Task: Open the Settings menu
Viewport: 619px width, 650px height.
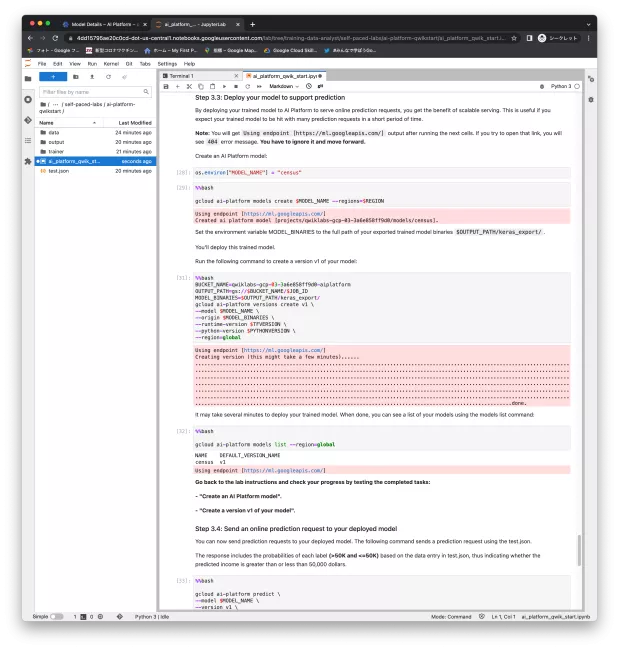Action: 167,64
